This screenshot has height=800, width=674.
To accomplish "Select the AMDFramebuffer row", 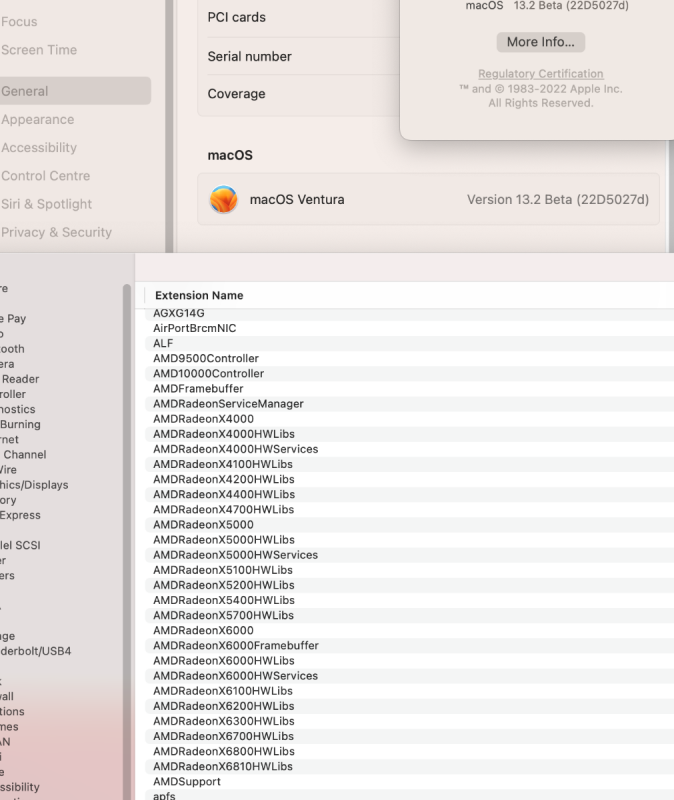I will pos(409,389).
